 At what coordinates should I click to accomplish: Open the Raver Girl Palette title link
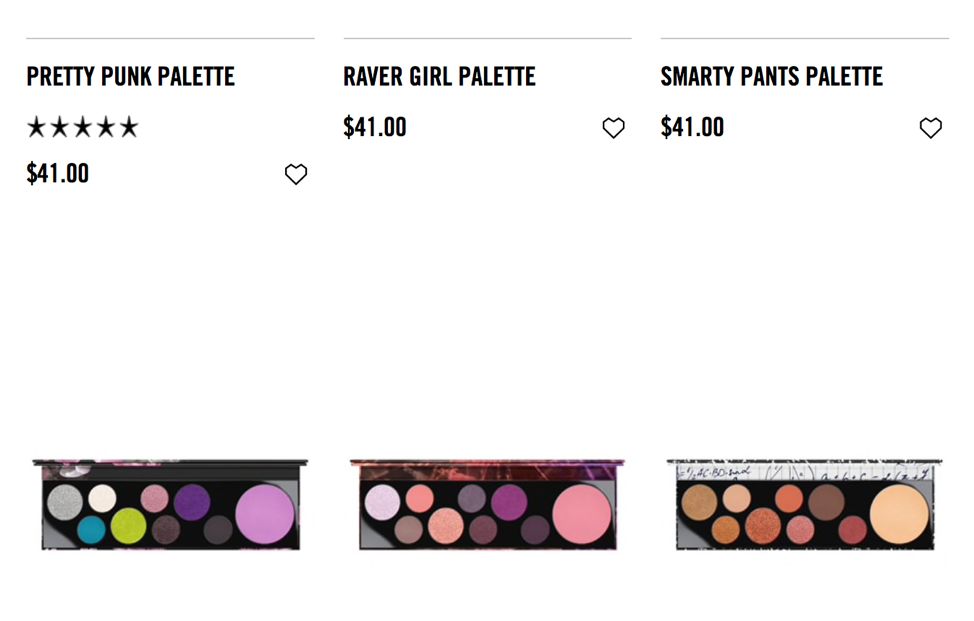tap(439, 77)
